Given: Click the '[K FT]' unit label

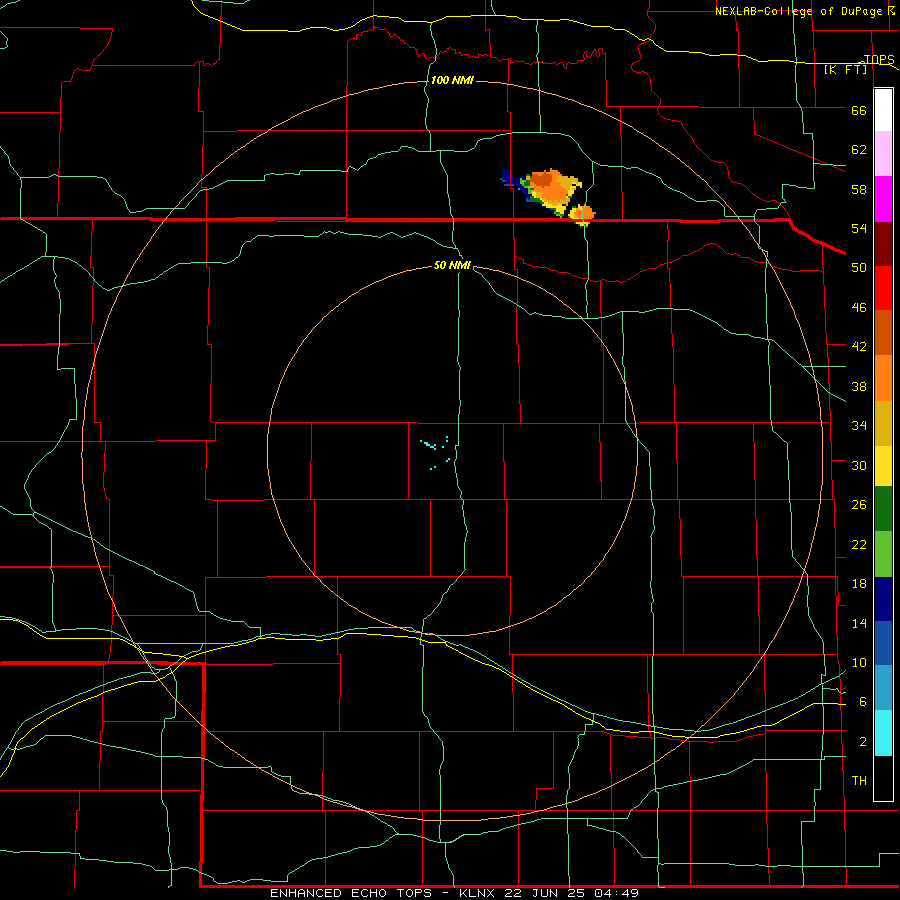Looking at the screenshot, I should (x=845, y=69).
